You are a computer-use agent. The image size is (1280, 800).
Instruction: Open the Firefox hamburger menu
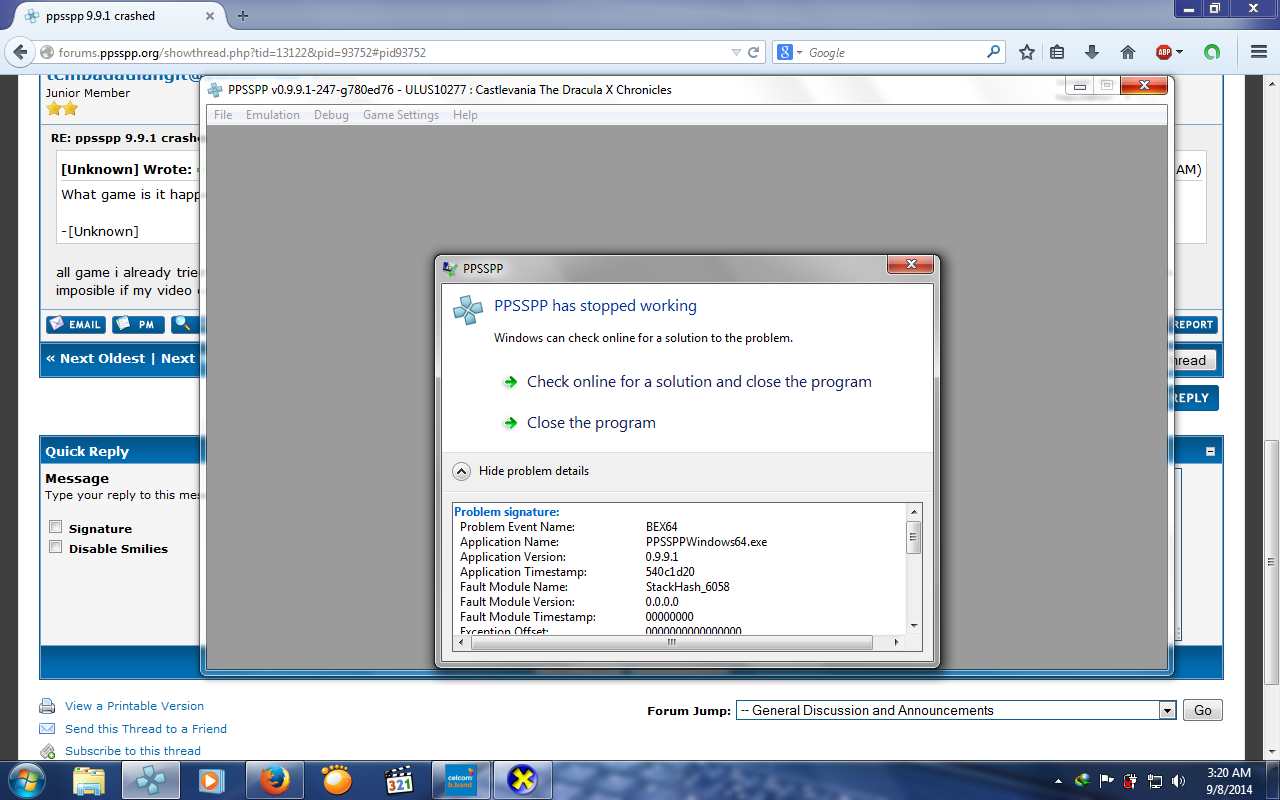pos(1258,52)
